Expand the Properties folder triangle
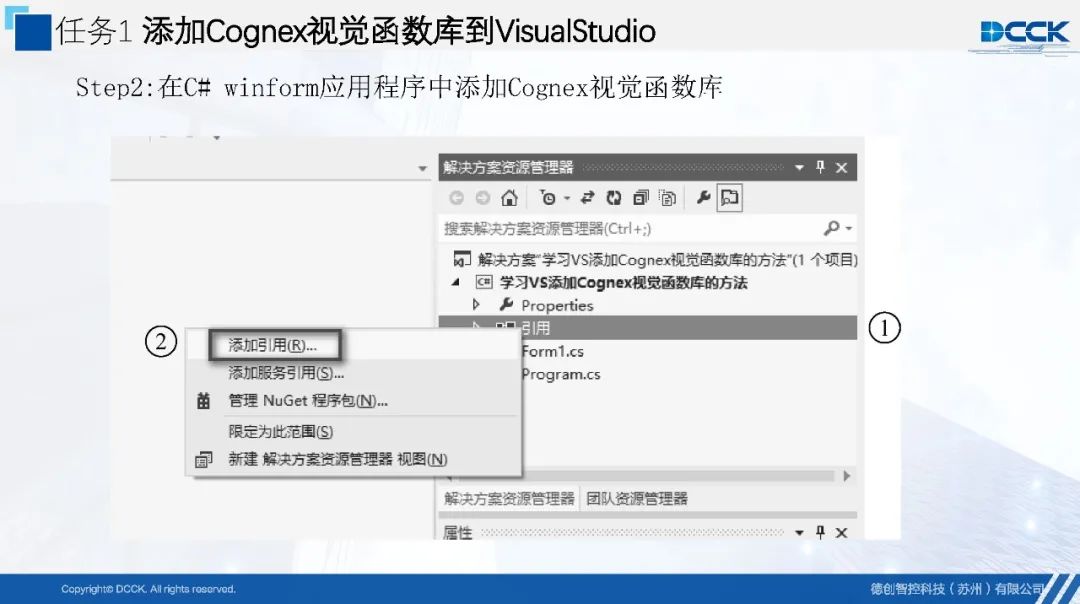 click(476, 304)
